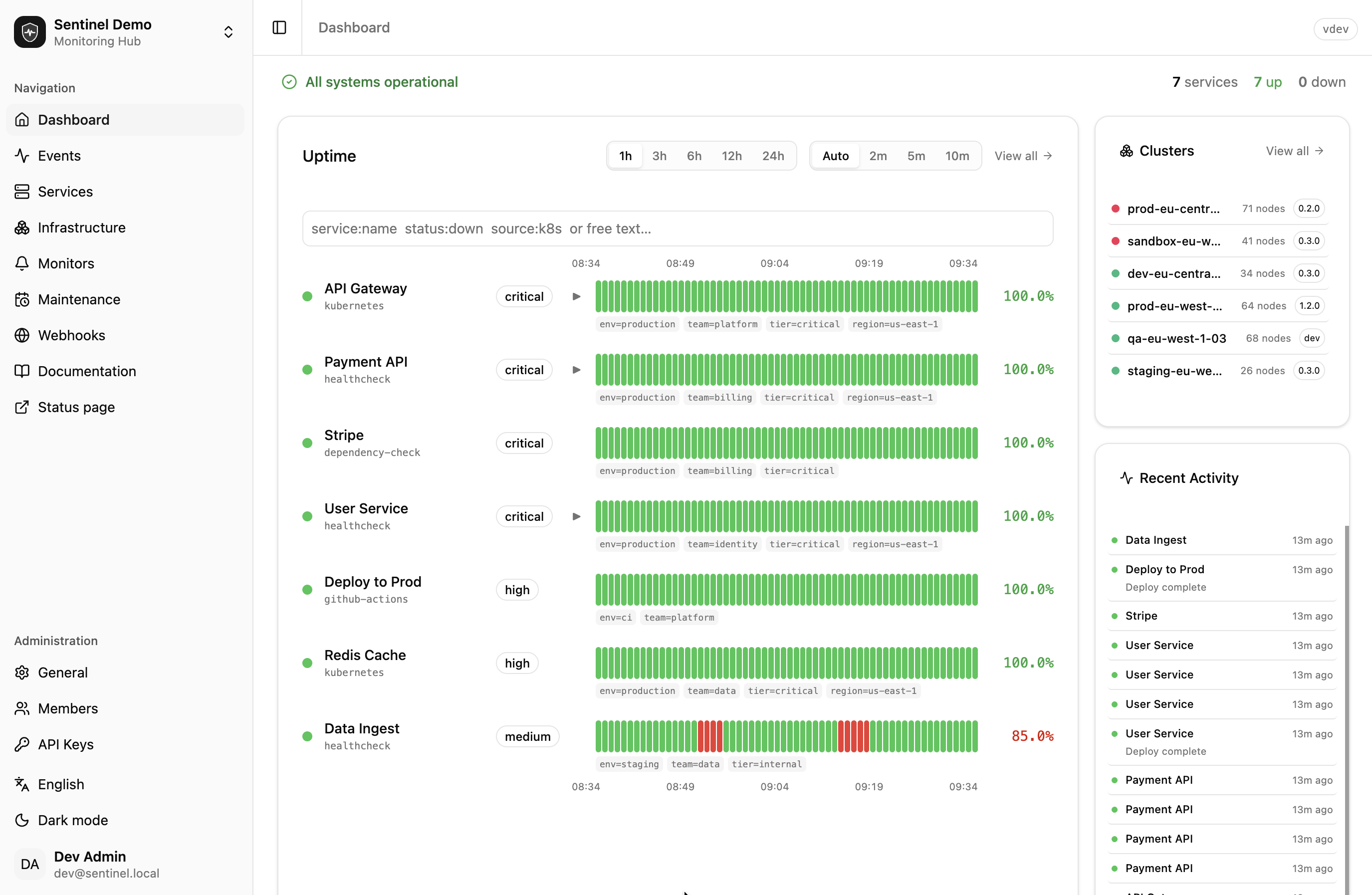Click the vdev version badge

[x=1335, y=29]
